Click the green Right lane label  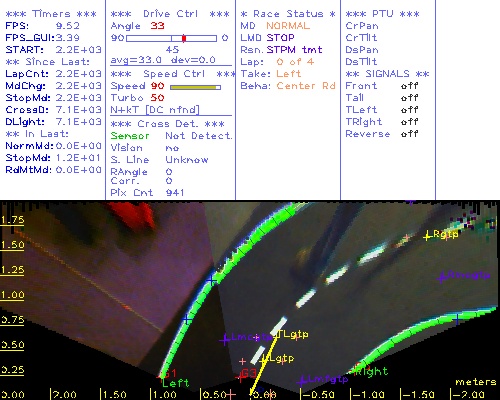[371, 371]
